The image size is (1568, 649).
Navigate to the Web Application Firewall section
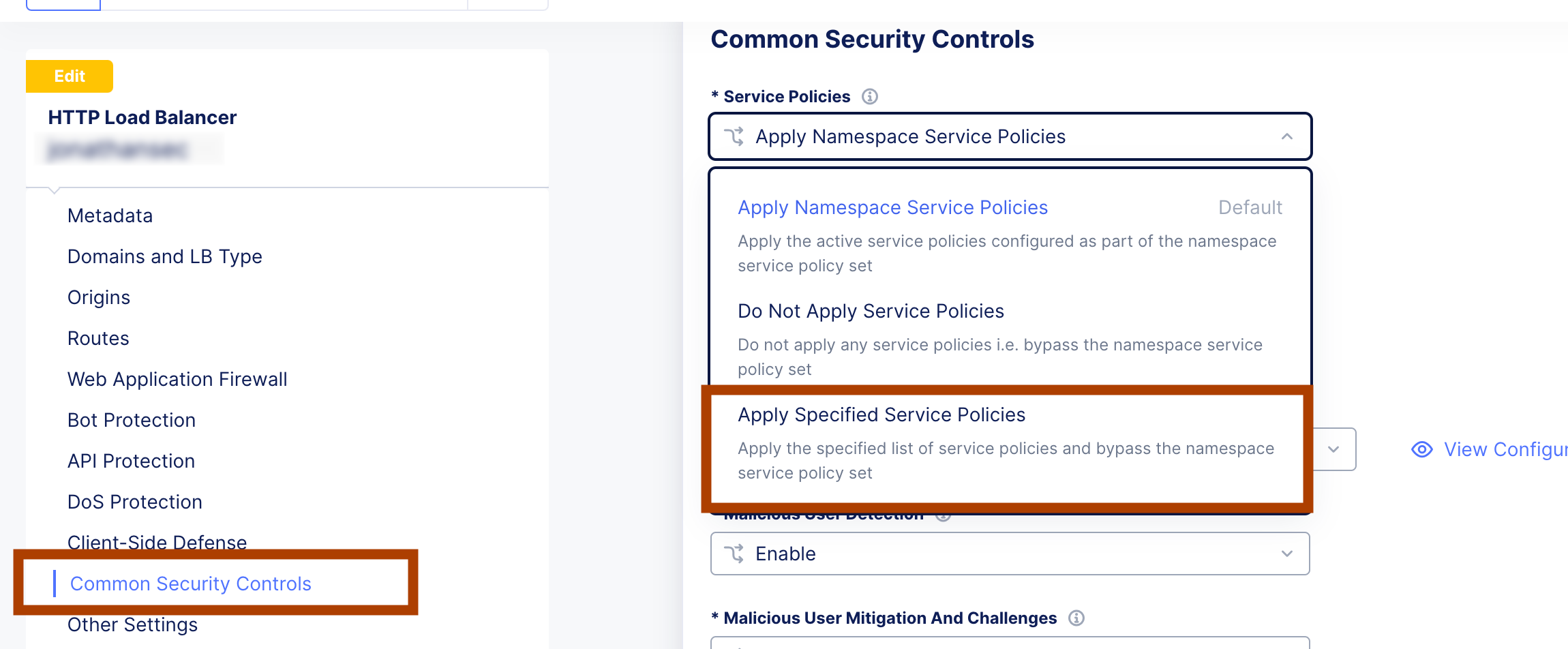177,379
